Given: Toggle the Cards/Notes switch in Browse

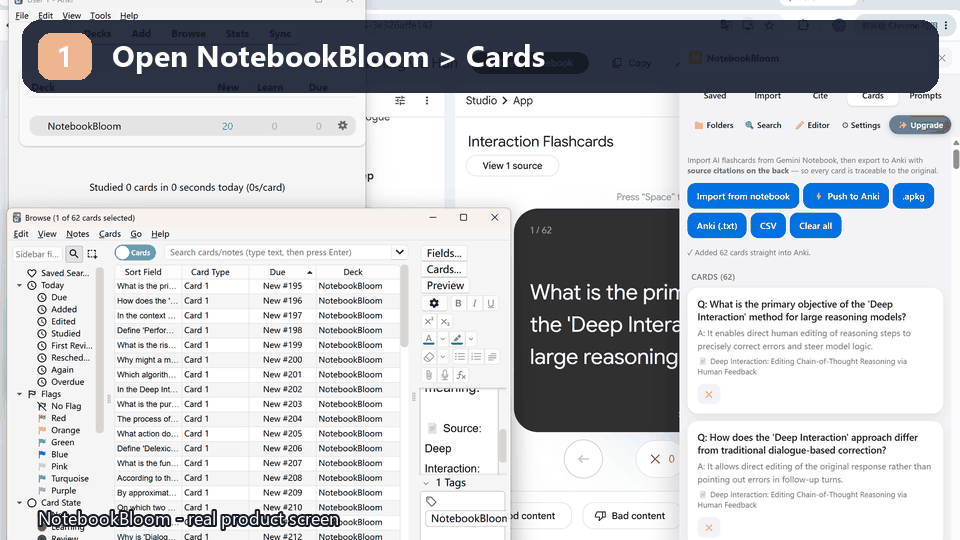Looking at the screenshot, I should click(x=135, y=252).
